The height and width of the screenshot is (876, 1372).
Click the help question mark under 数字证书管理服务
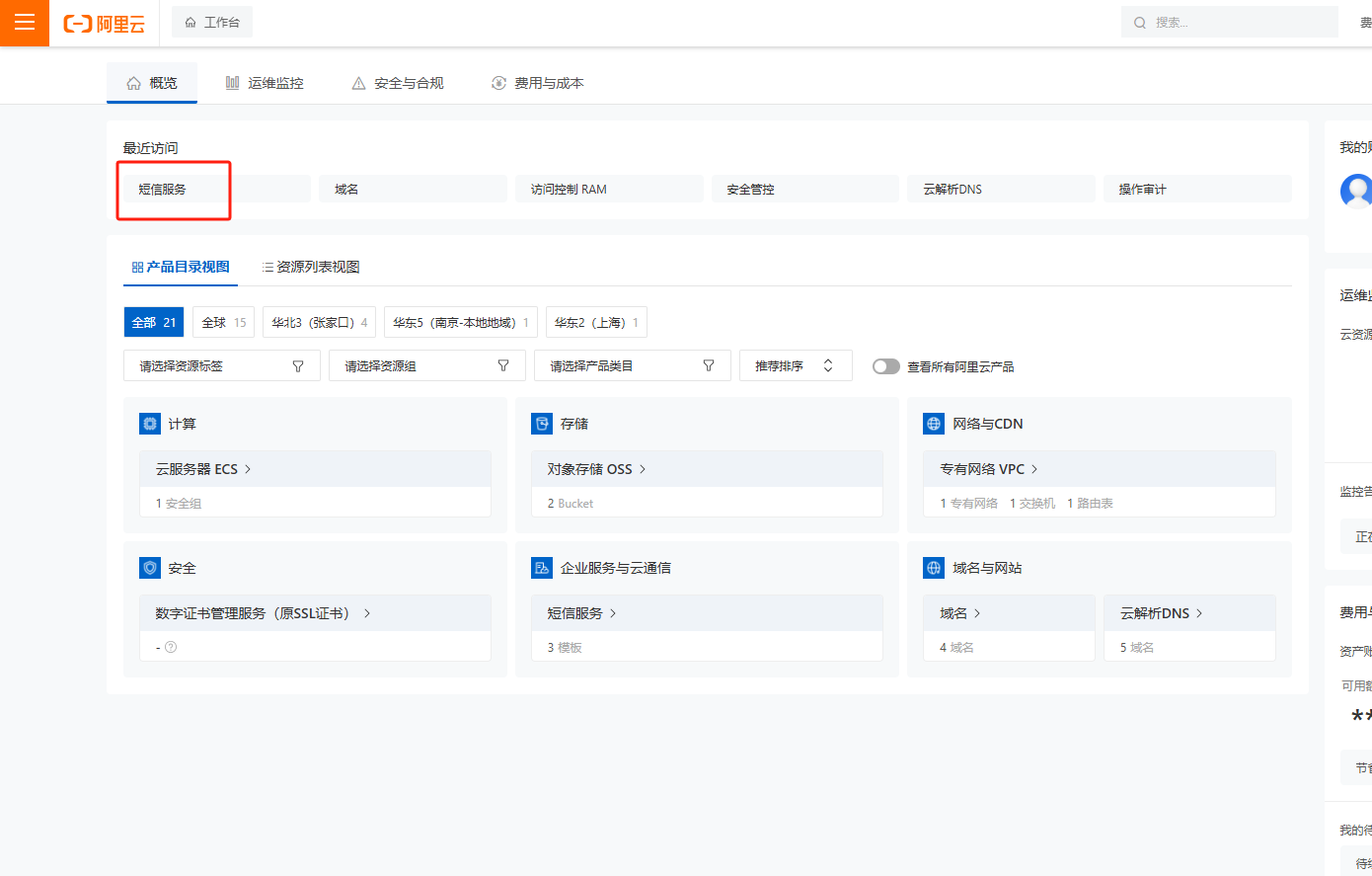[x=171, y=647]
